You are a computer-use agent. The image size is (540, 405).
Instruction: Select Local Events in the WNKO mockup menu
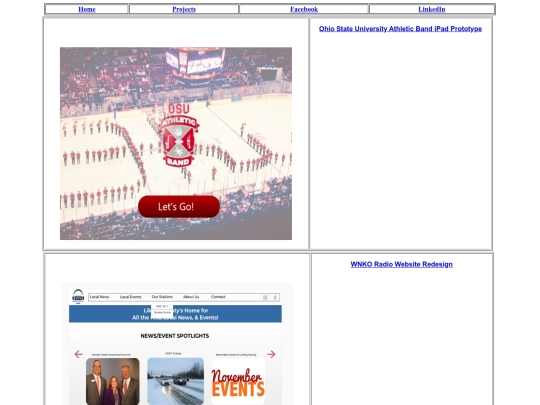click(x=131, y=297)
